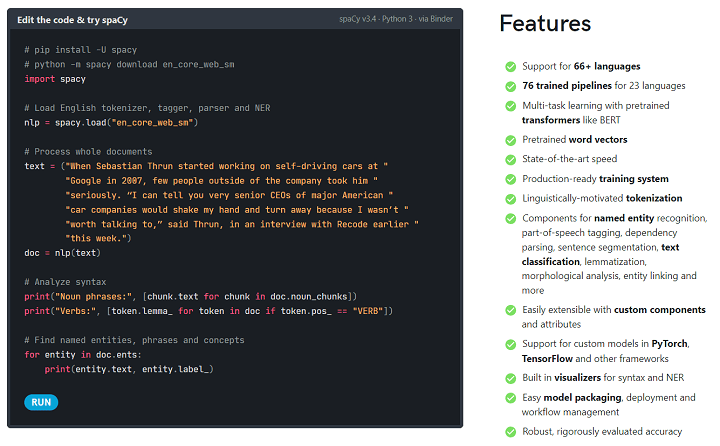720x446 pixels.
Task: Click the checkmark beside 'Linguistically-motivated tokenization'
Action: tap(511, 199)
